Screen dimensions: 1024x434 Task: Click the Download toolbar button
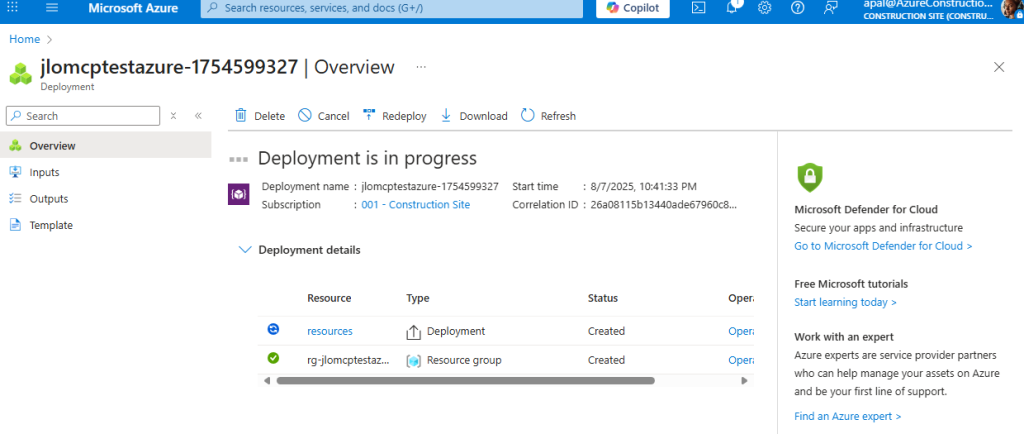[473, 116]
